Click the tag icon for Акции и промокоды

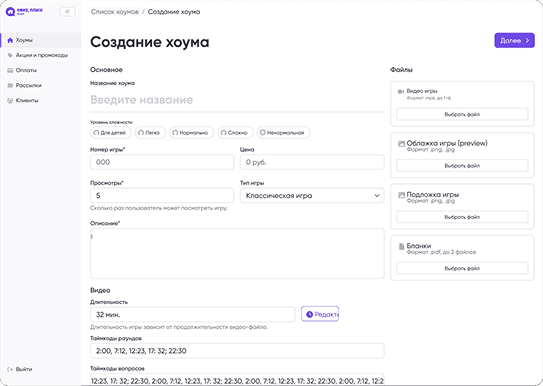click(10, 55)
